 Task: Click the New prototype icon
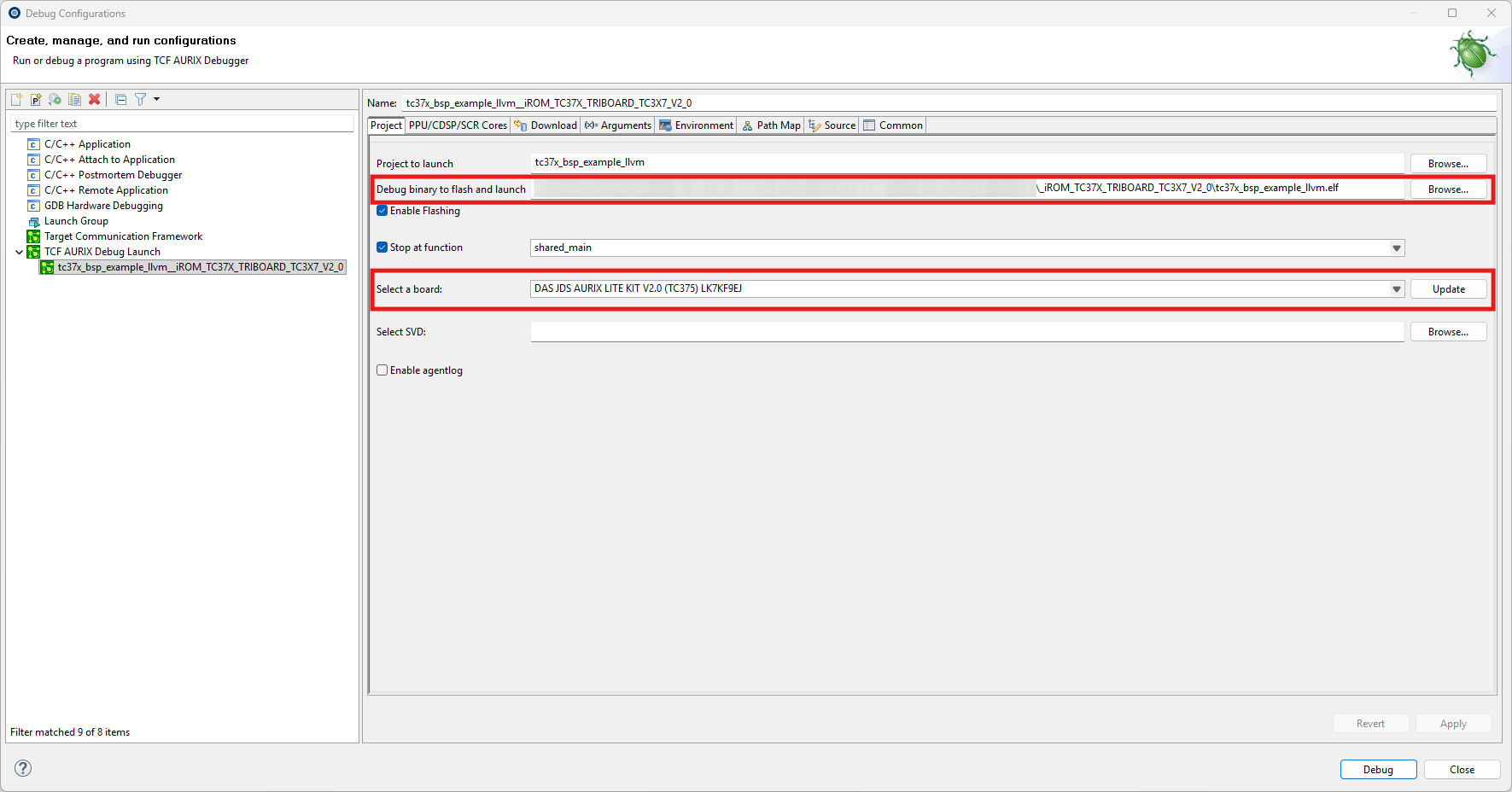(x=36, y=100)
